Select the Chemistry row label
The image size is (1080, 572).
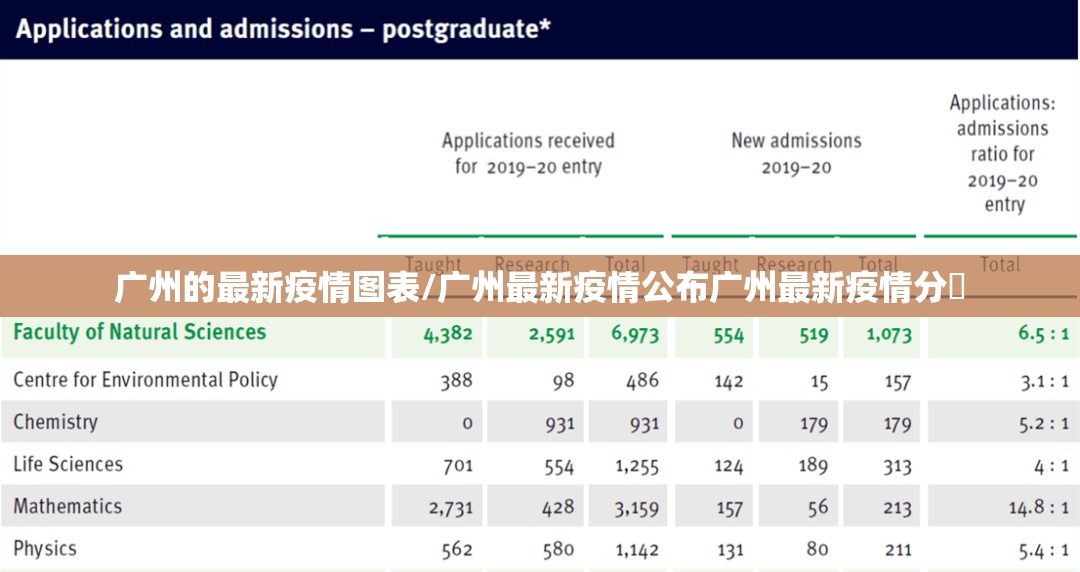[x=56, y=422]
